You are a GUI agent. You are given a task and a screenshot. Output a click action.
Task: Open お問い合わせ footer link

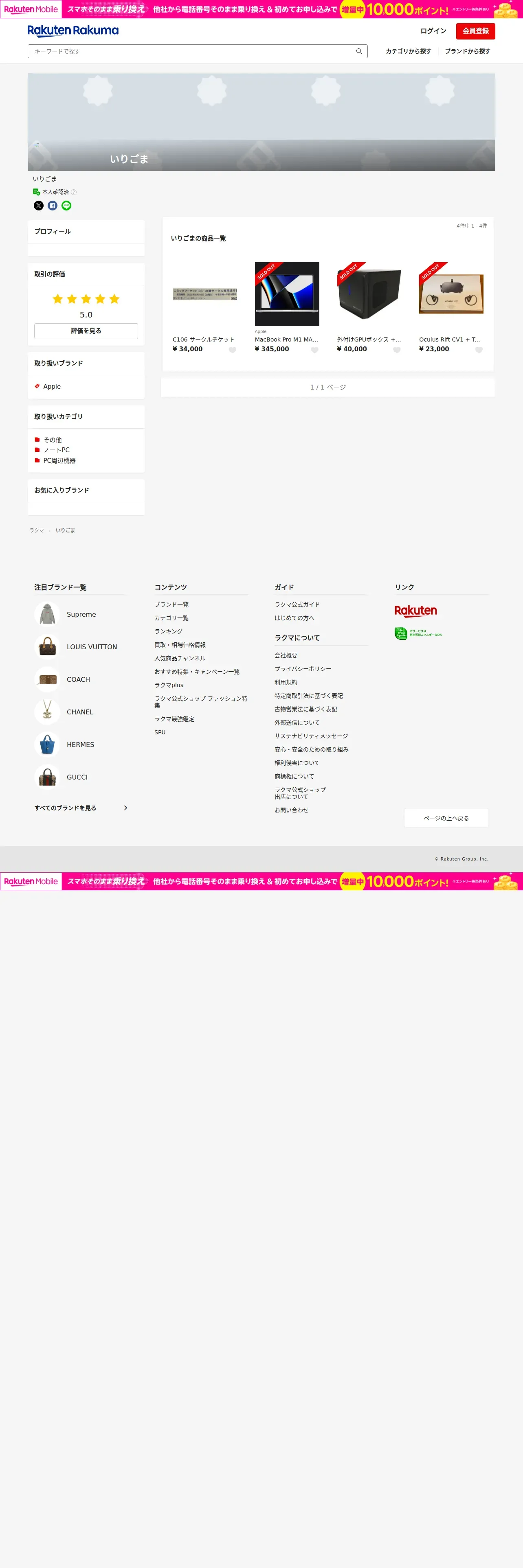click(x=292, y=810)
